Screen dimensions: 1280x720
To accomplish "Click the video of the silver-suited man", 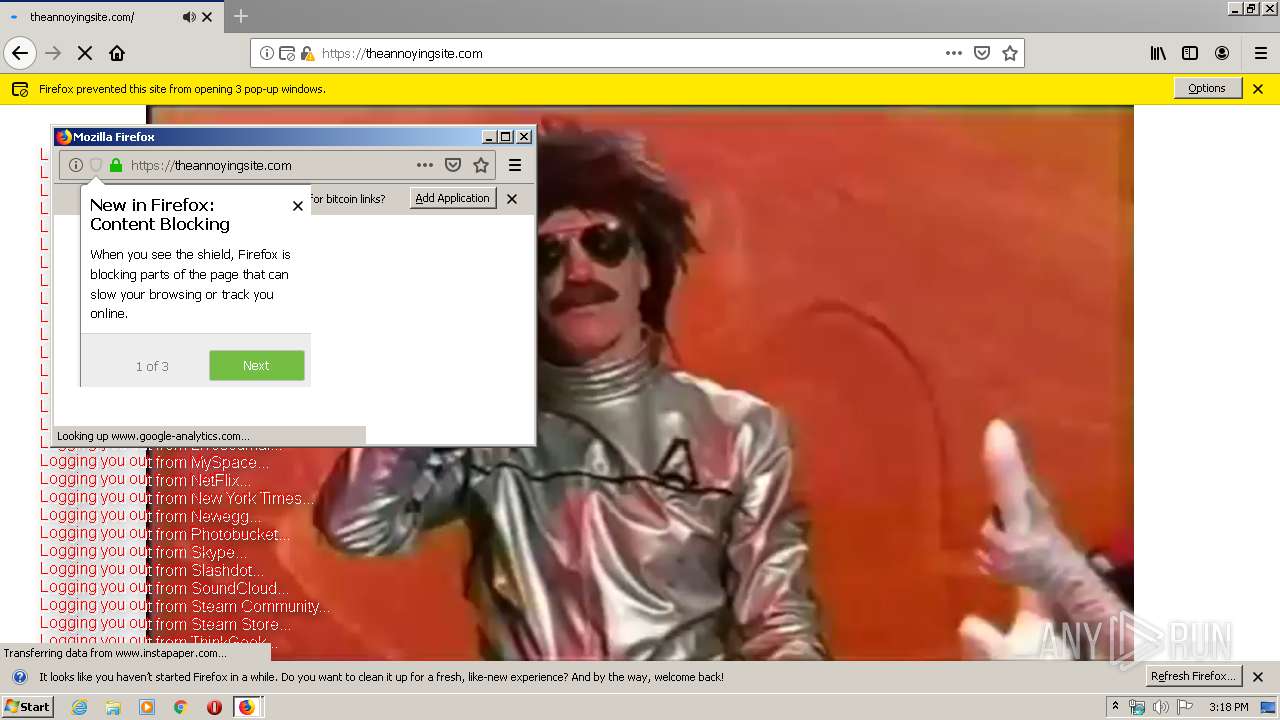I will click(x=640, y=383).
